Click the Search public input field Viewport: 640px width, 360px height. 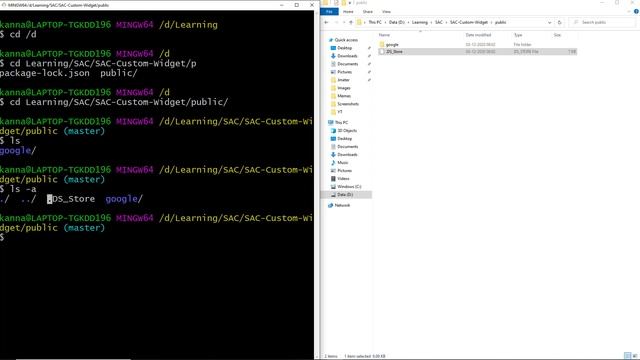[x=602, y=22]
